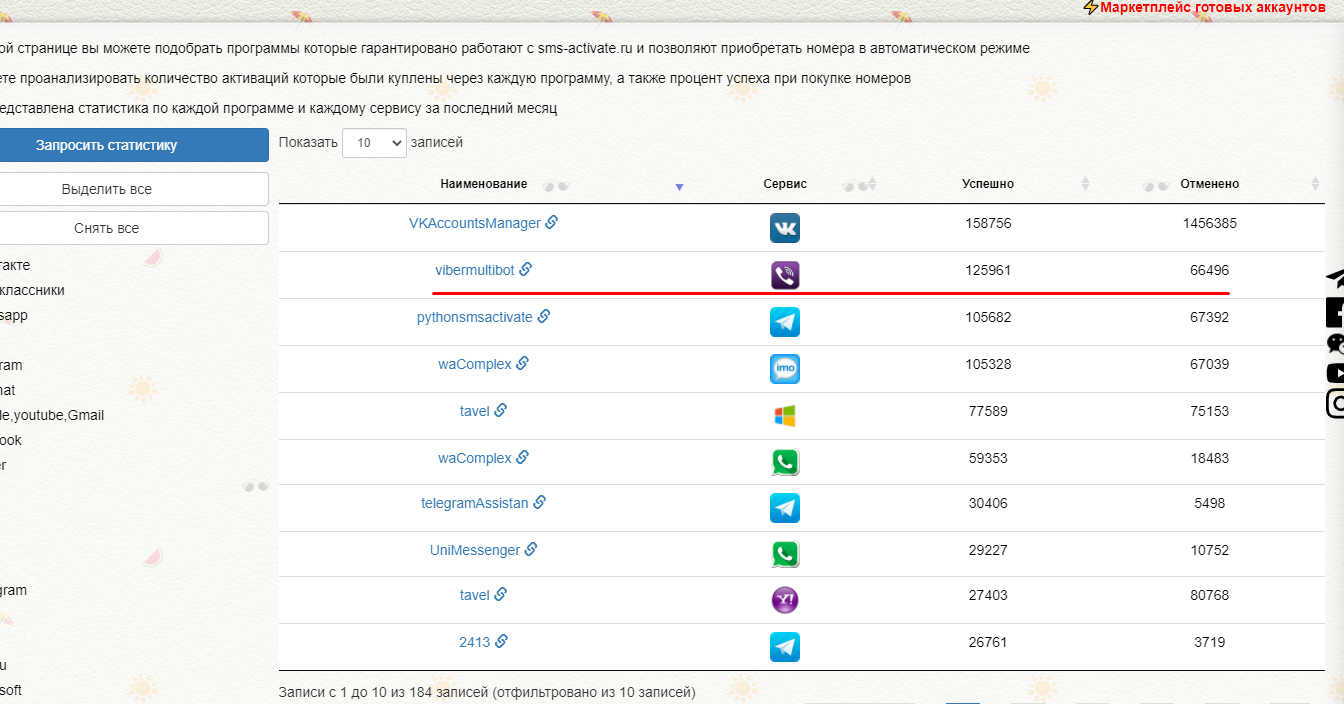Click the WhatsApp icon in UniMessenger row
This screenshot has width=1344, height=704.
(784, 554)
